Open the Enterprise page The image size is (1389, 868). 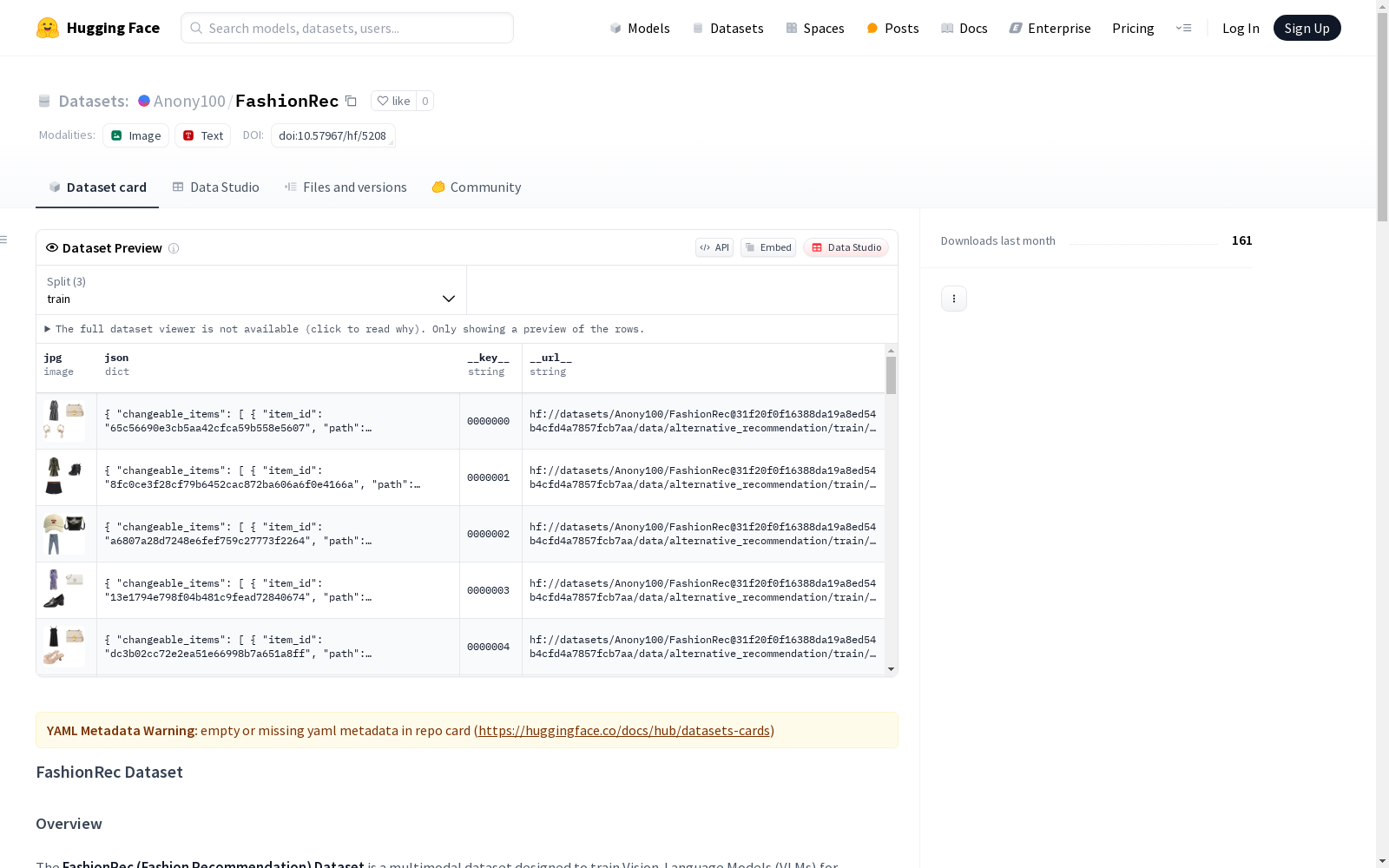1050,28
